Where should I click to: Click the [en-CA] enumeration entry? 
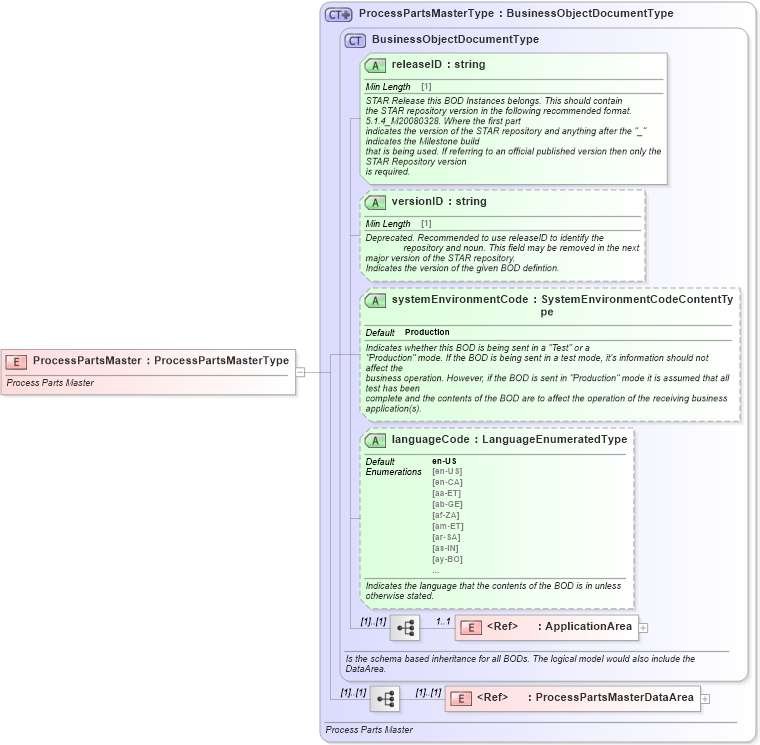coord(447,482)
